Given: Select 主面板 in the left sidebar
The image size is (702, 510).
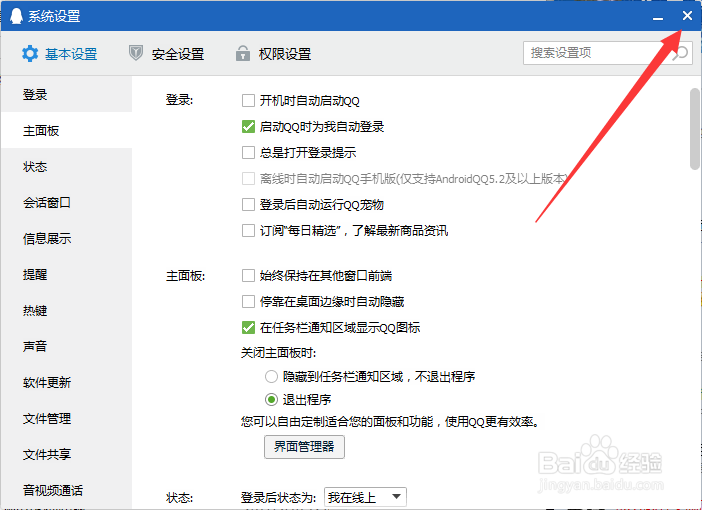Looking at the screenshot, I should [67, 131].
